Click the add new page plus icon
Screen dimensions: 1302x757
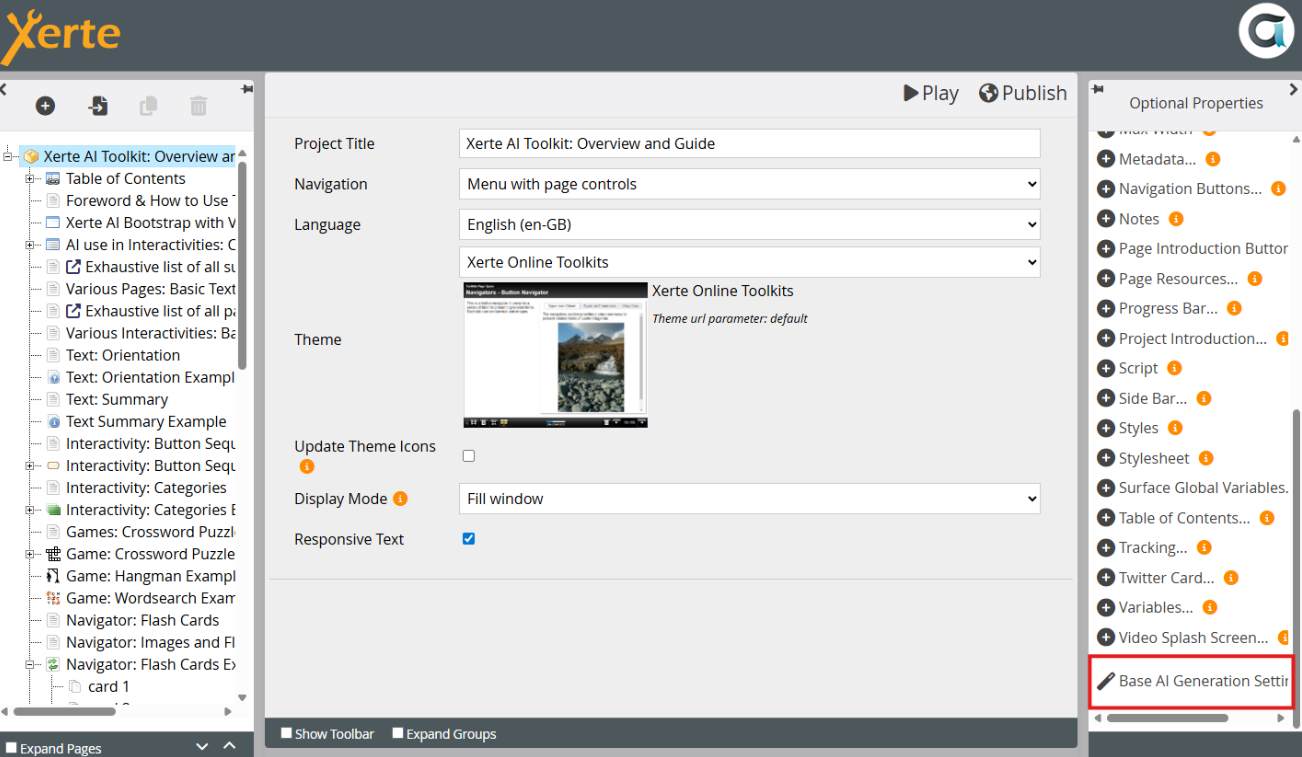(x=45, y=106)
